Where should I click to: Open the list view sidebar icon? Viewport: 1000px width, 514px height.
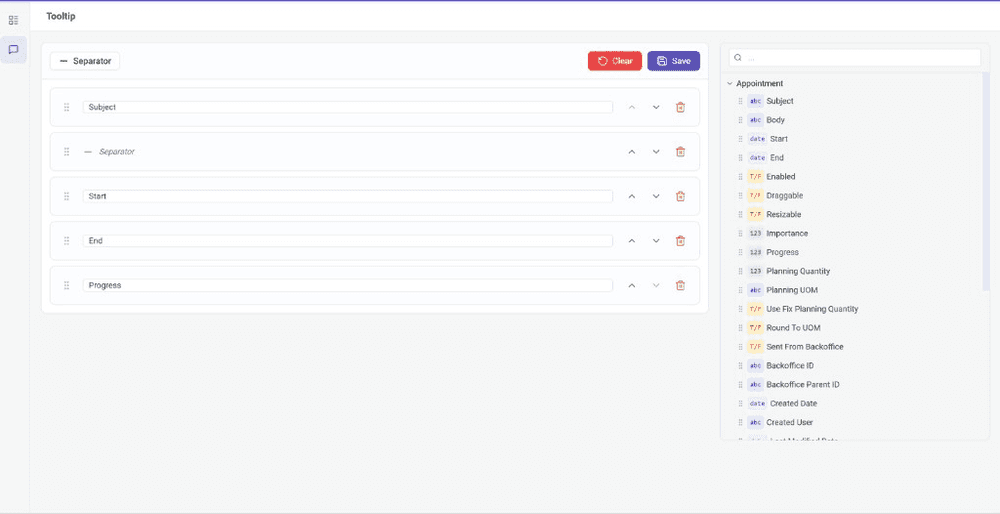point(13,20)
